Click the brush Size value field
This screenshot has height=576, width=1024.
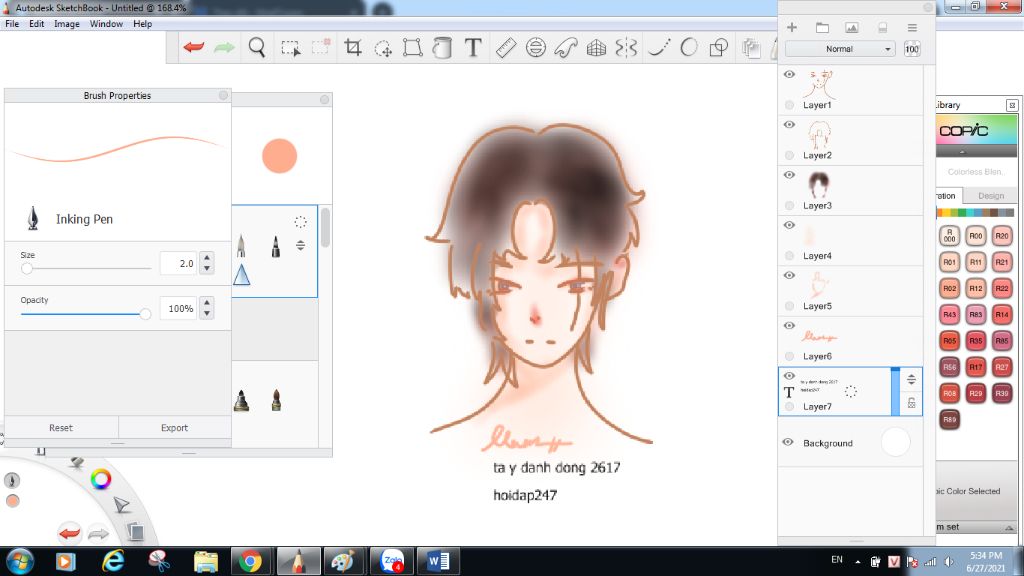pyautogui.click(x=178, y=263)
